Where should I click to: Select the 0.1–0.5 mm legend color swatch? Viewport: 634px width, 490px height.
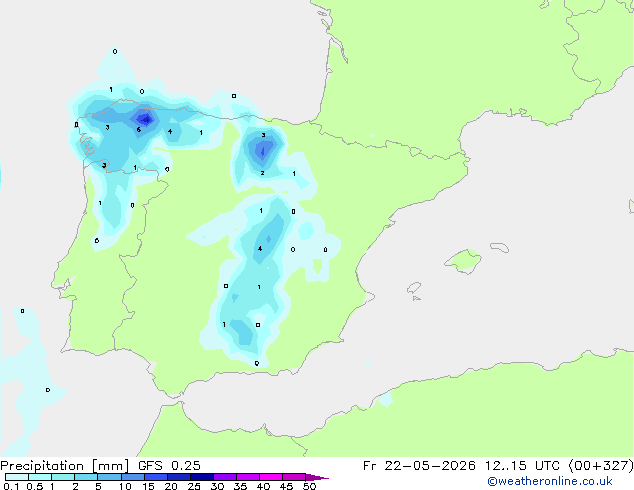point(17,477)
